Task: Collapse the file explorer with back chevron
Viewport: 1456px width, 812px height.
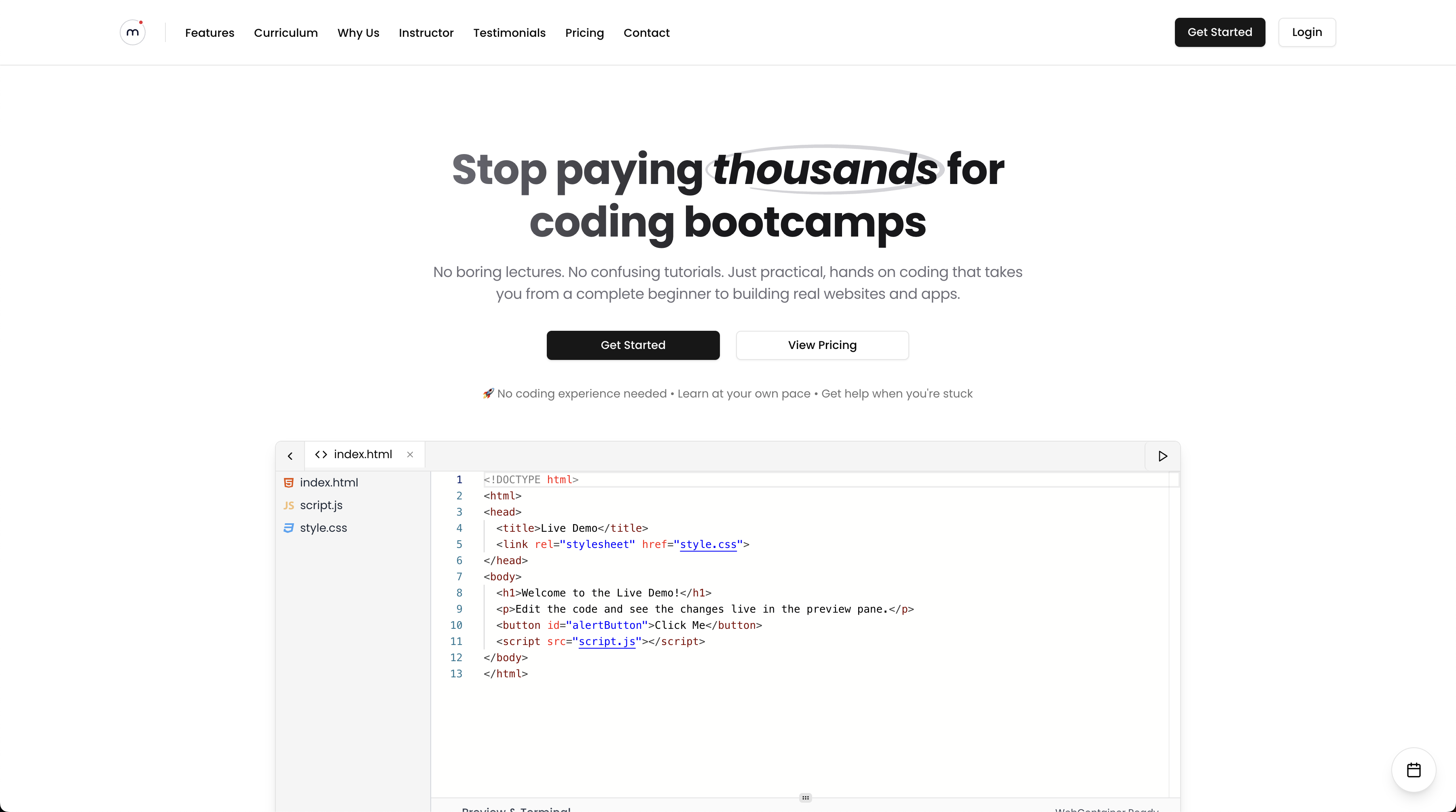Action: (290, 455)
